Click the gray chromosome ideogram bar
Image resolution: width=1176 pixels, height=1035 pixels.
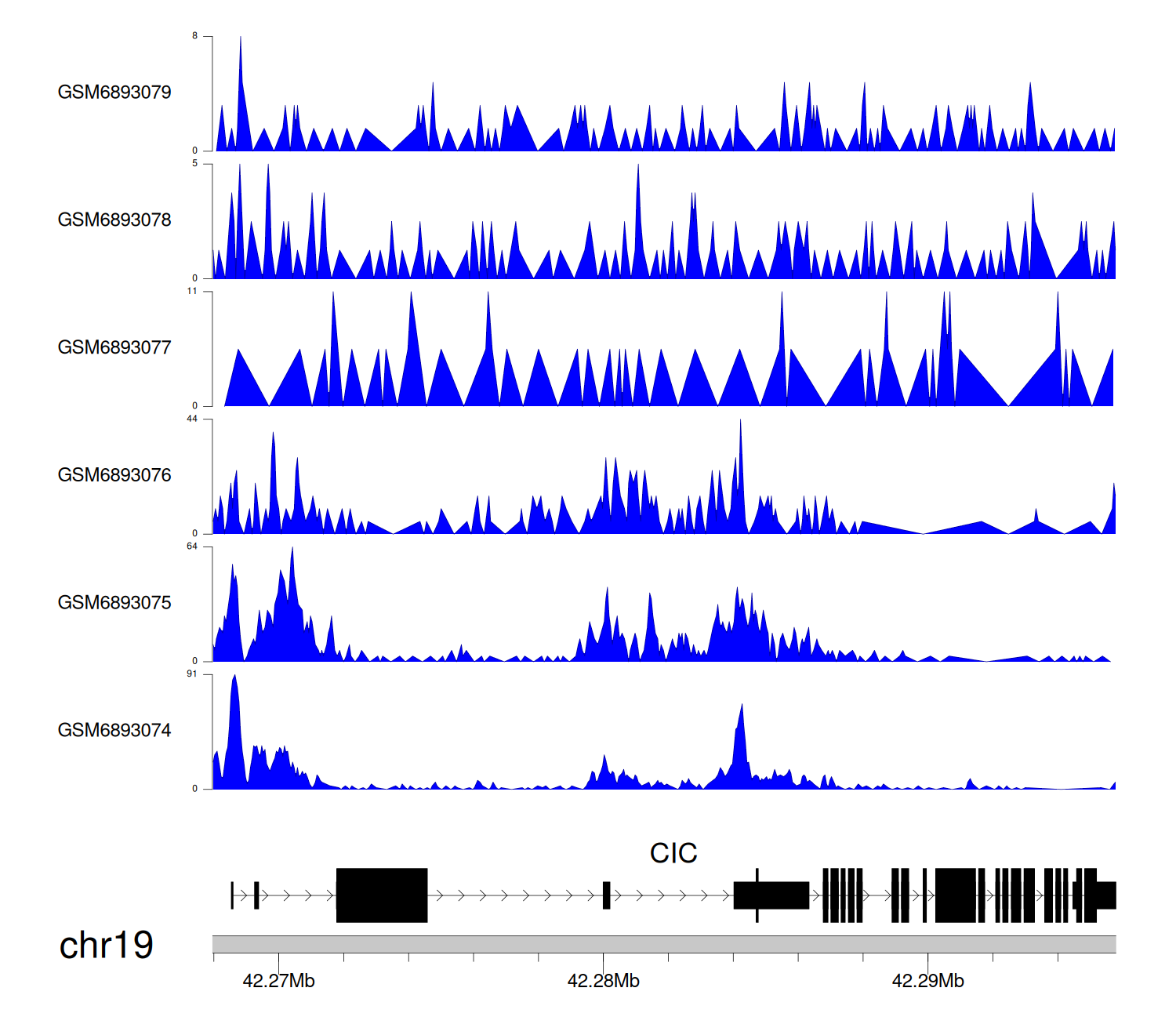tap(663, 944)
